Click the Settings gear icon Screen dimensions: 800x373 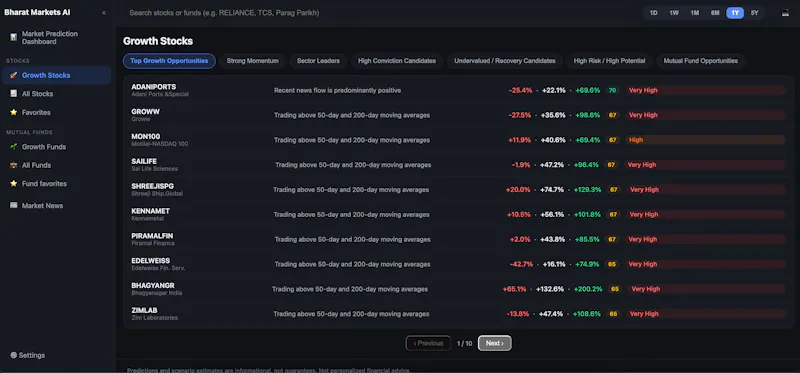[x=14, y=355]
